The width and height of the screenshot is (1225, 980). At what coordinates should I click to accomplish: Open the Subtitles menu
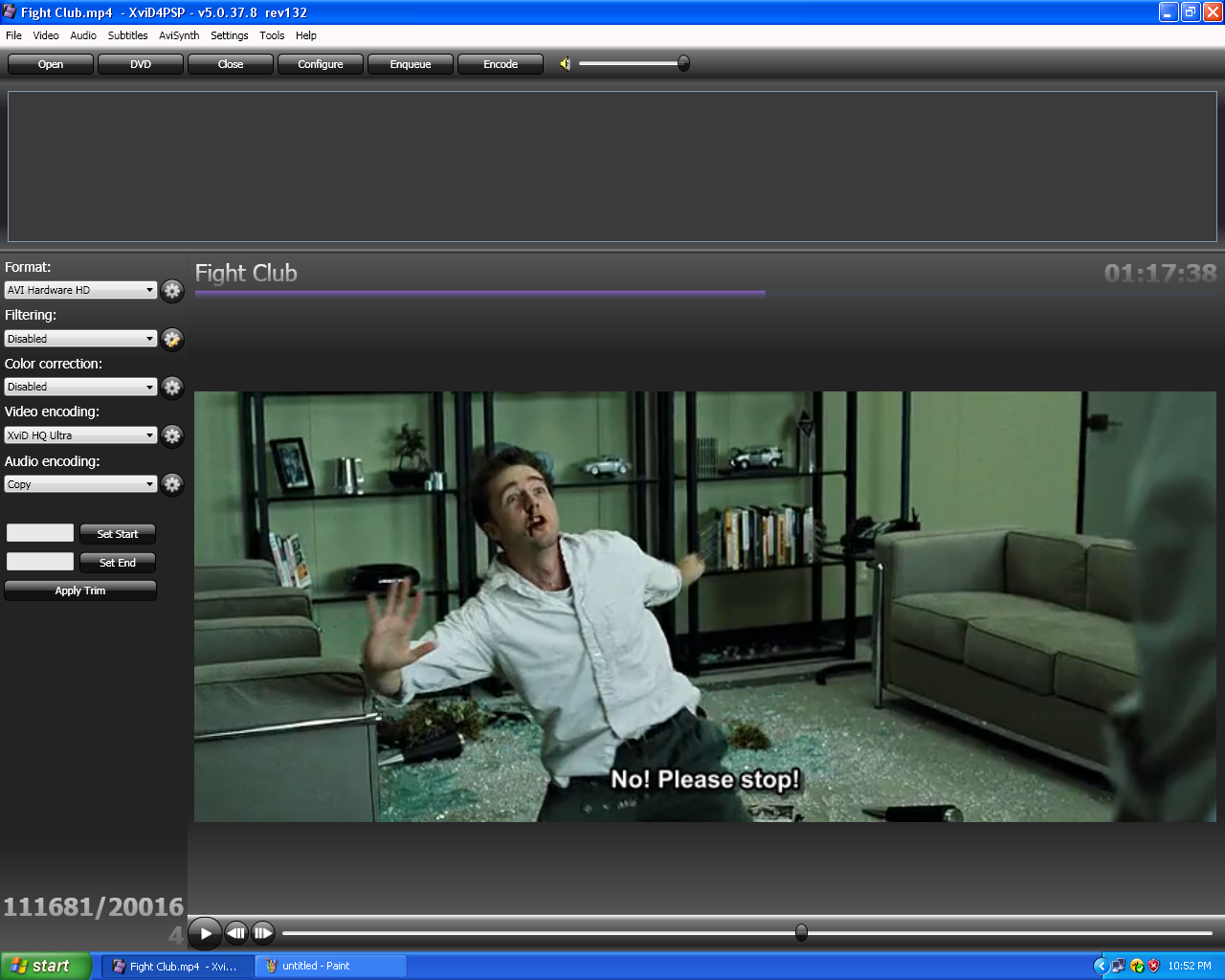[127, 35]
